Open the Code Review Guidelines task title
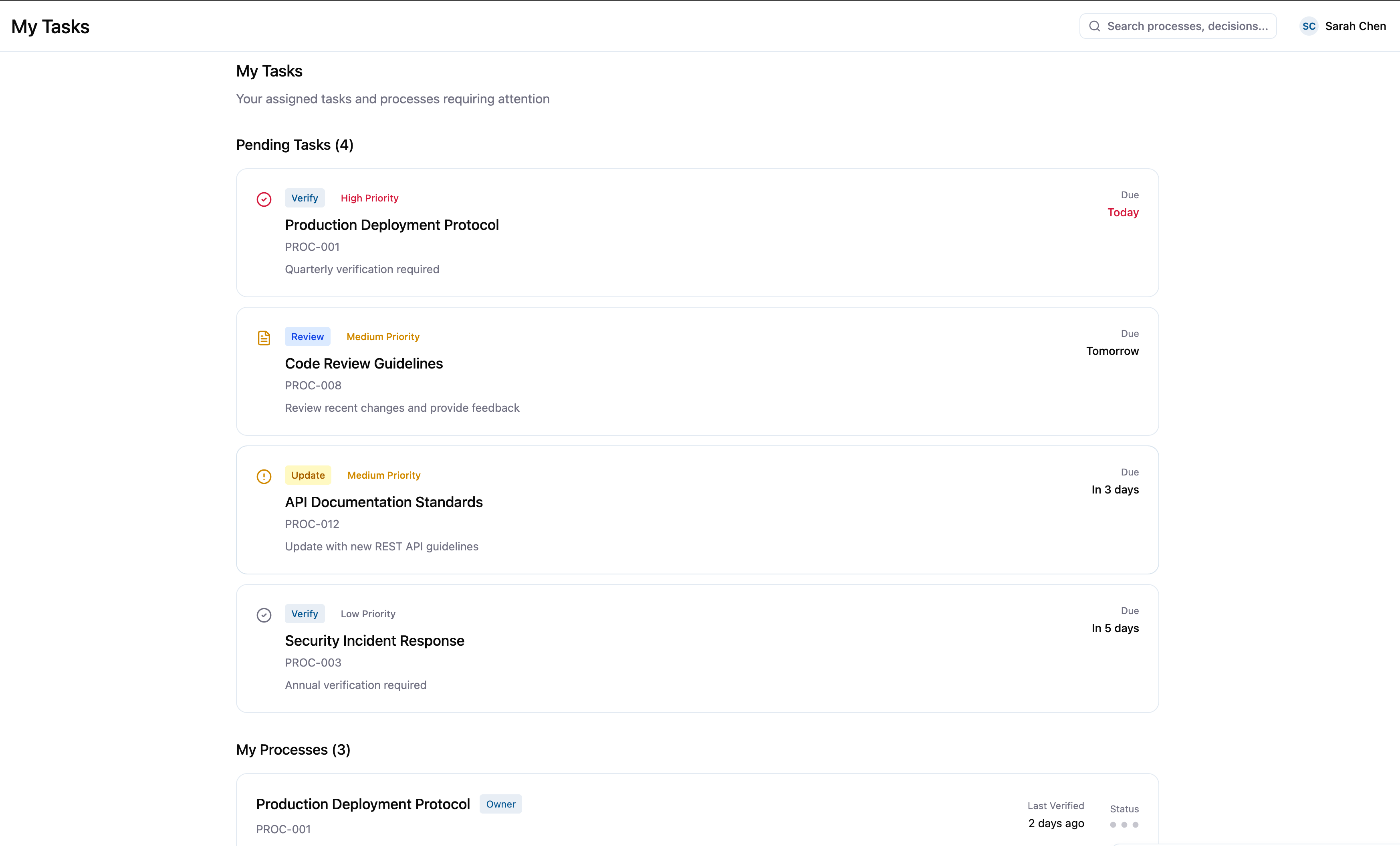The width and height of the screenshot is (1400, 846). (x=364, y=364)
